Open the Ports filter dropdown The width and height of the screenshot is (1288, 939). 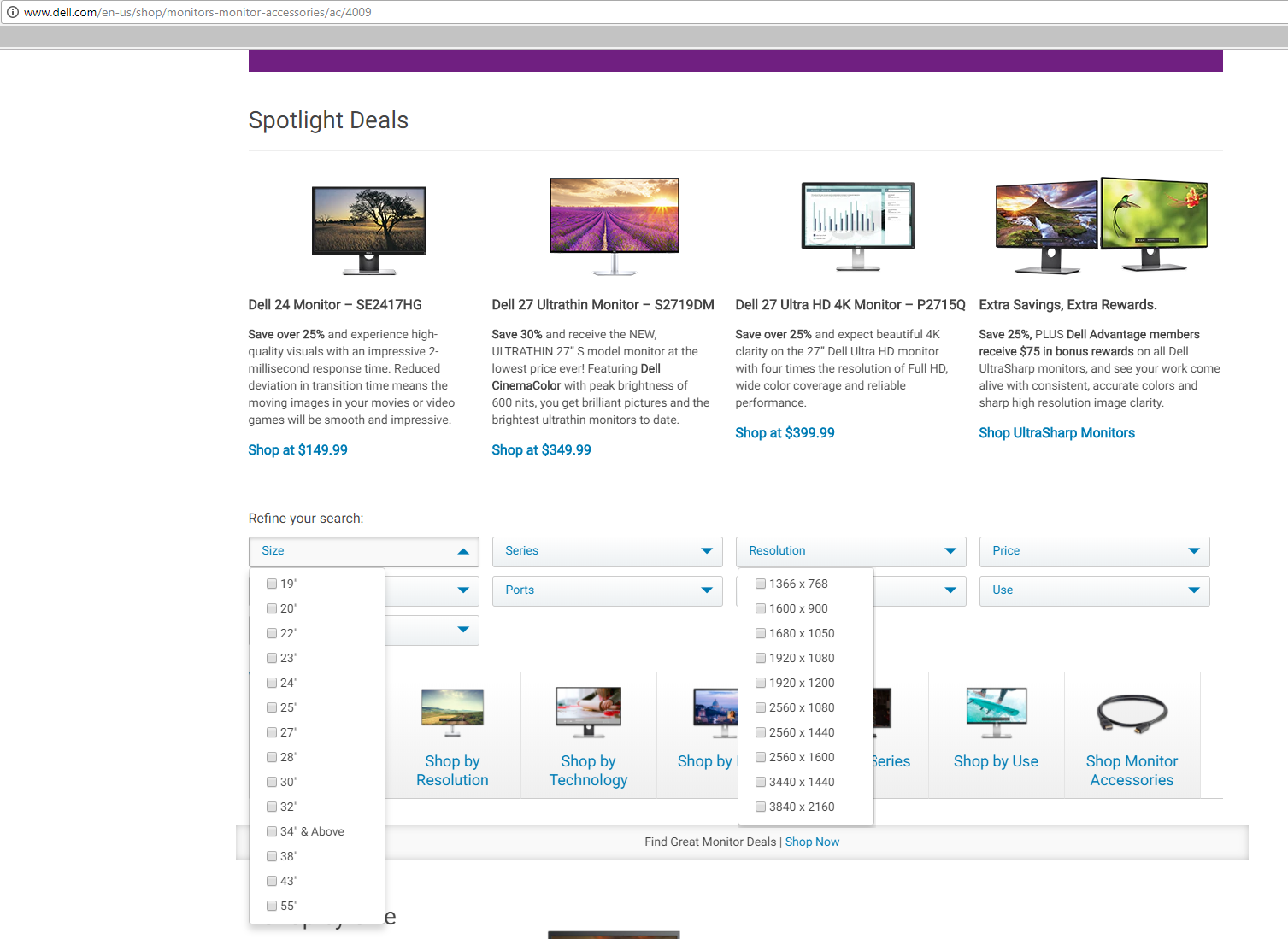point(607,590)
